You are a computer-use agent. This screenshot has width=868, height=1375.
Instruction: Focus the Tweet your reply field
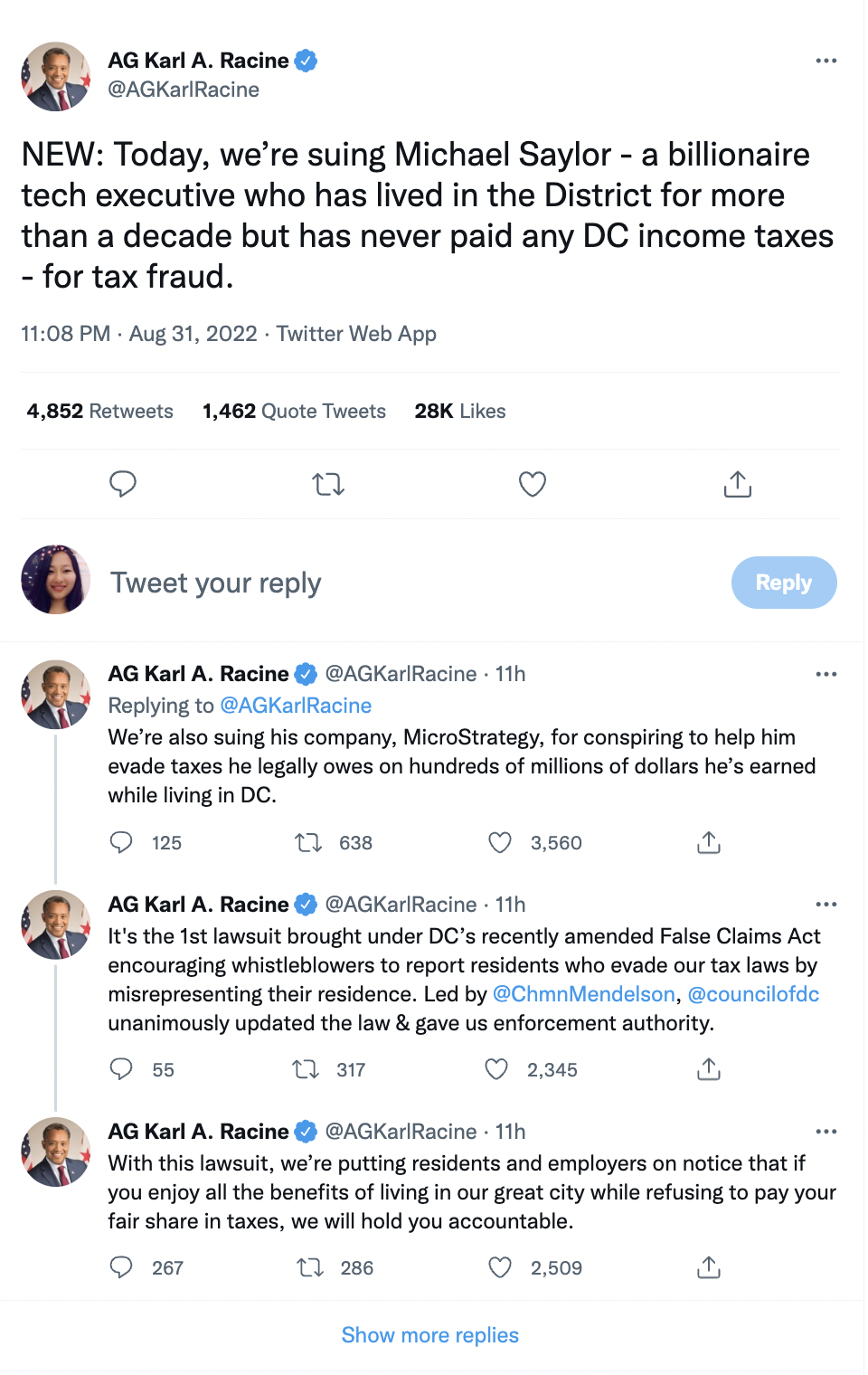coord(407,583)
